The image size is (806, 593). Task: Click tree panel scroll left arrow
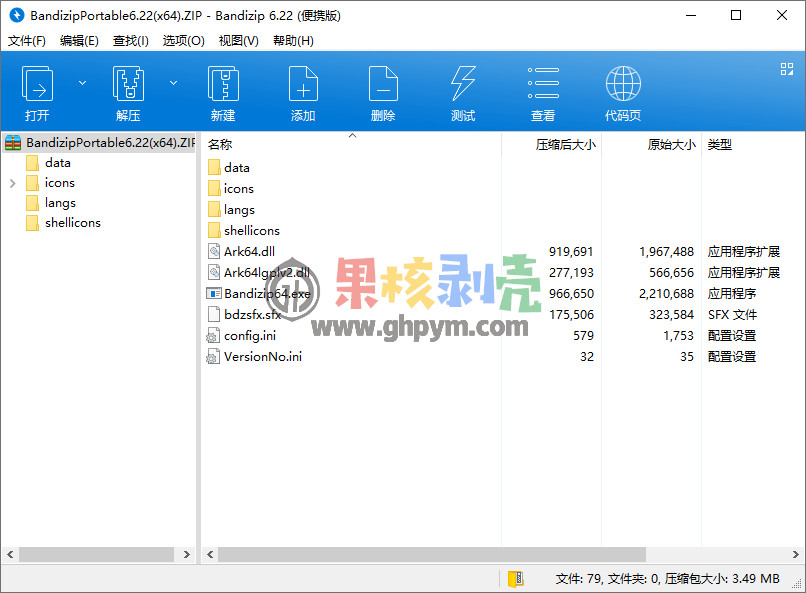point(10,554)
